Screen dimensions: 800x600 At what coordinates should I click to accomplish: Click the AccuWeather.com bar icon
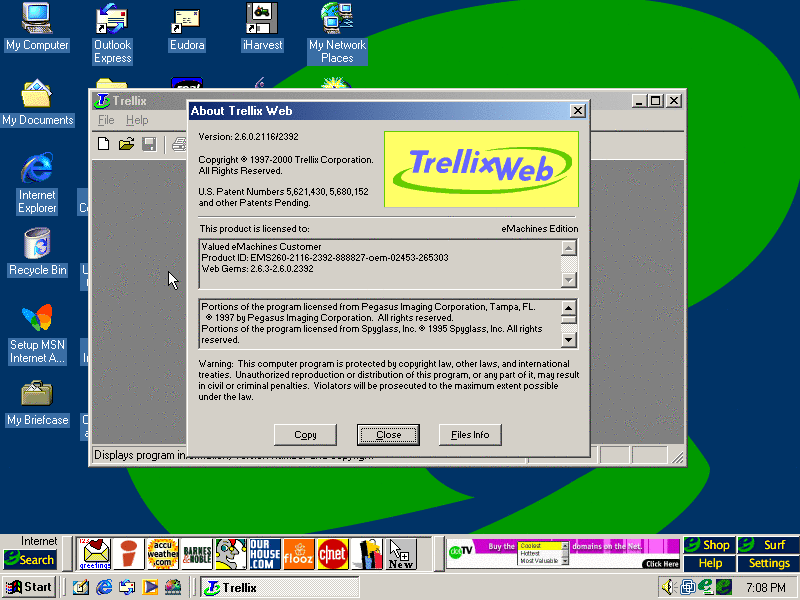pos(162,553)
